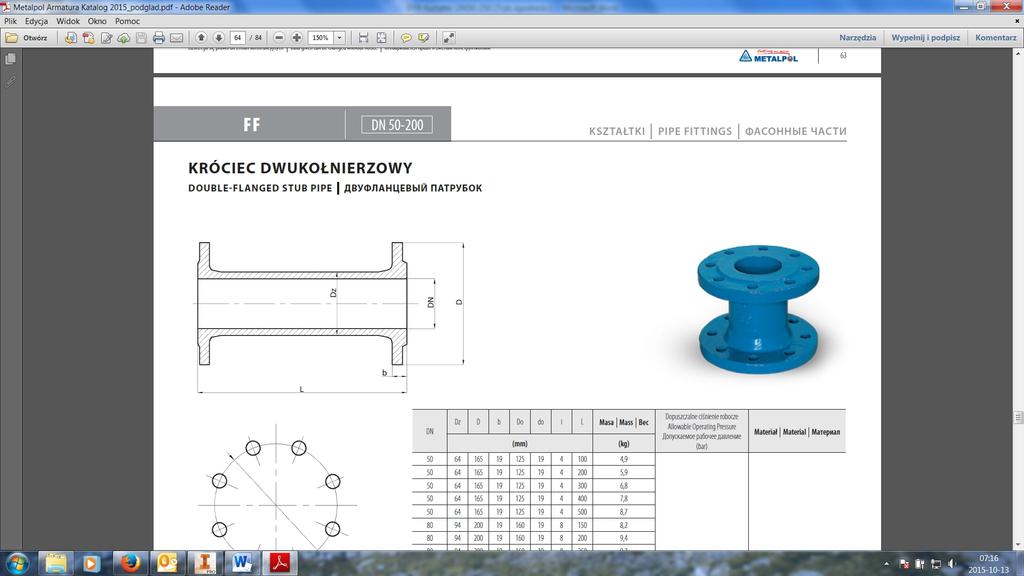Open Firefox from the taskbar

(x=129, y=563)
